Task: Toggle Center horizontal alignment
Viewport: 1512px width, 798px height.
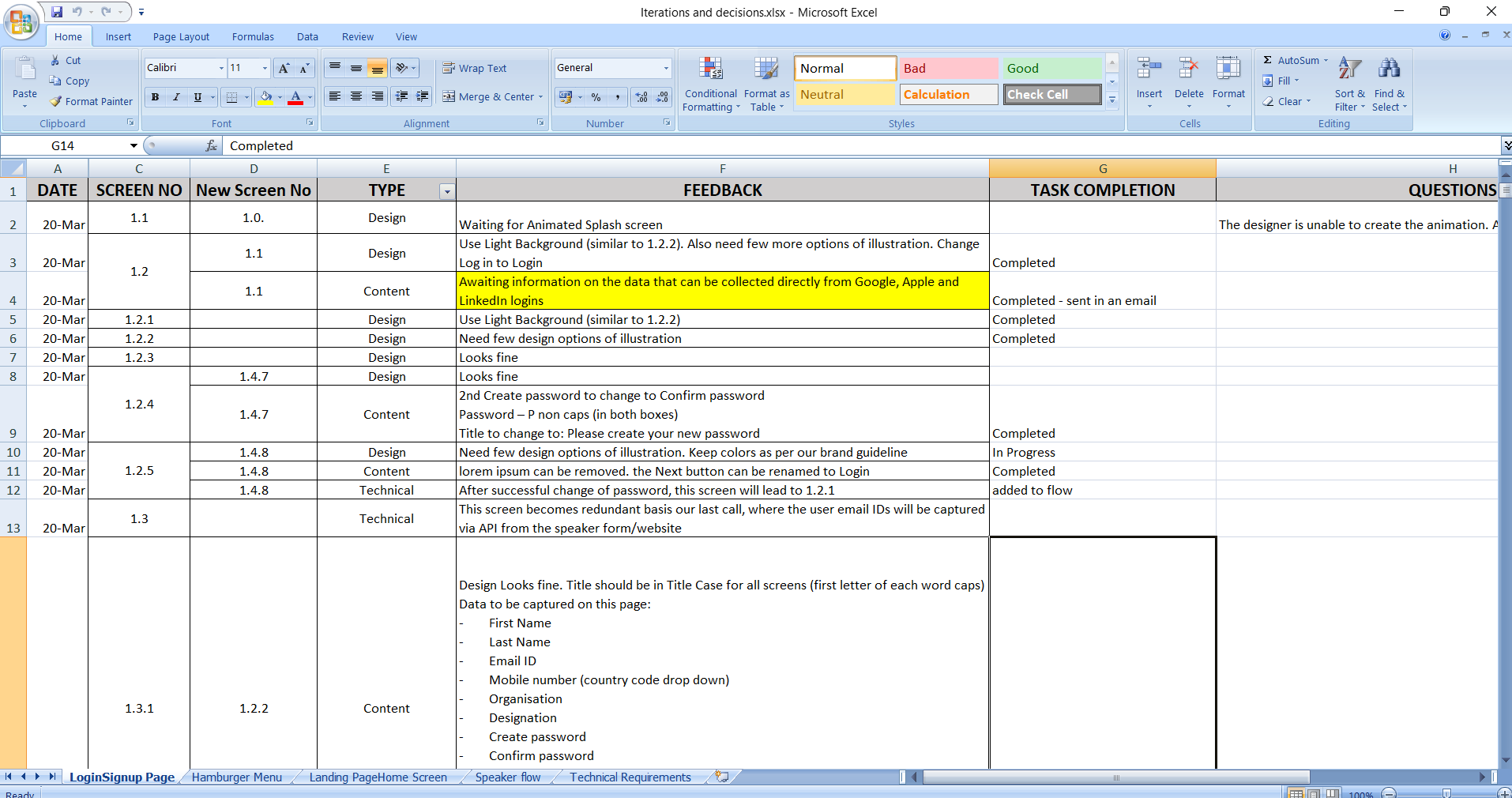Action: tap(356, 96)
